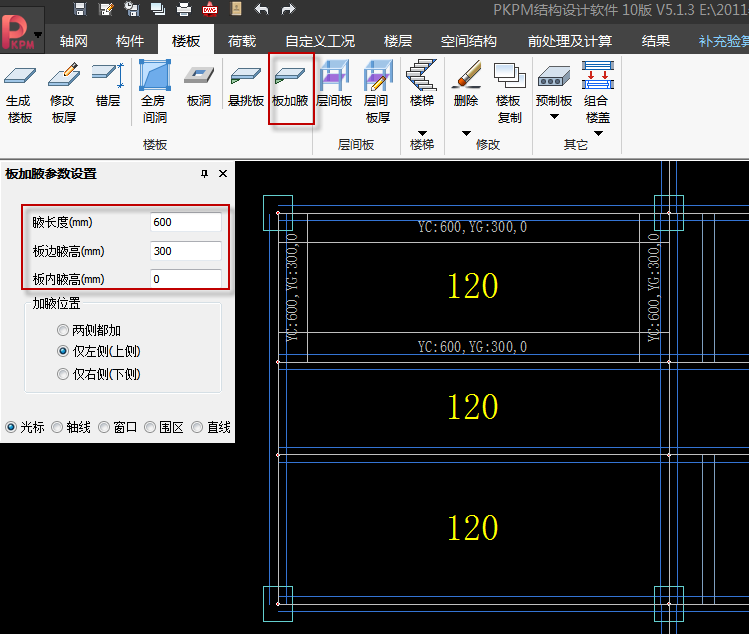Select the 层间板 tool
This screenshot has width=749, height=634.
(334, 85)
